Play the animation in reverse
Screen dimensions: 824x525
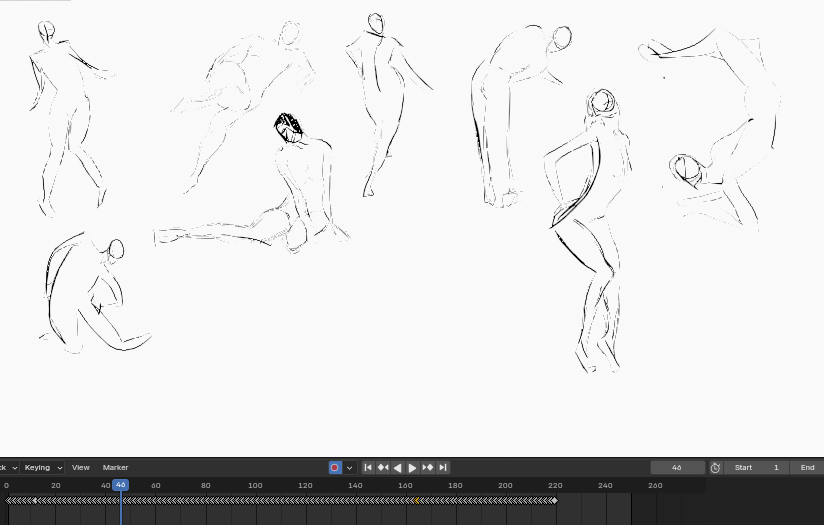398,468
